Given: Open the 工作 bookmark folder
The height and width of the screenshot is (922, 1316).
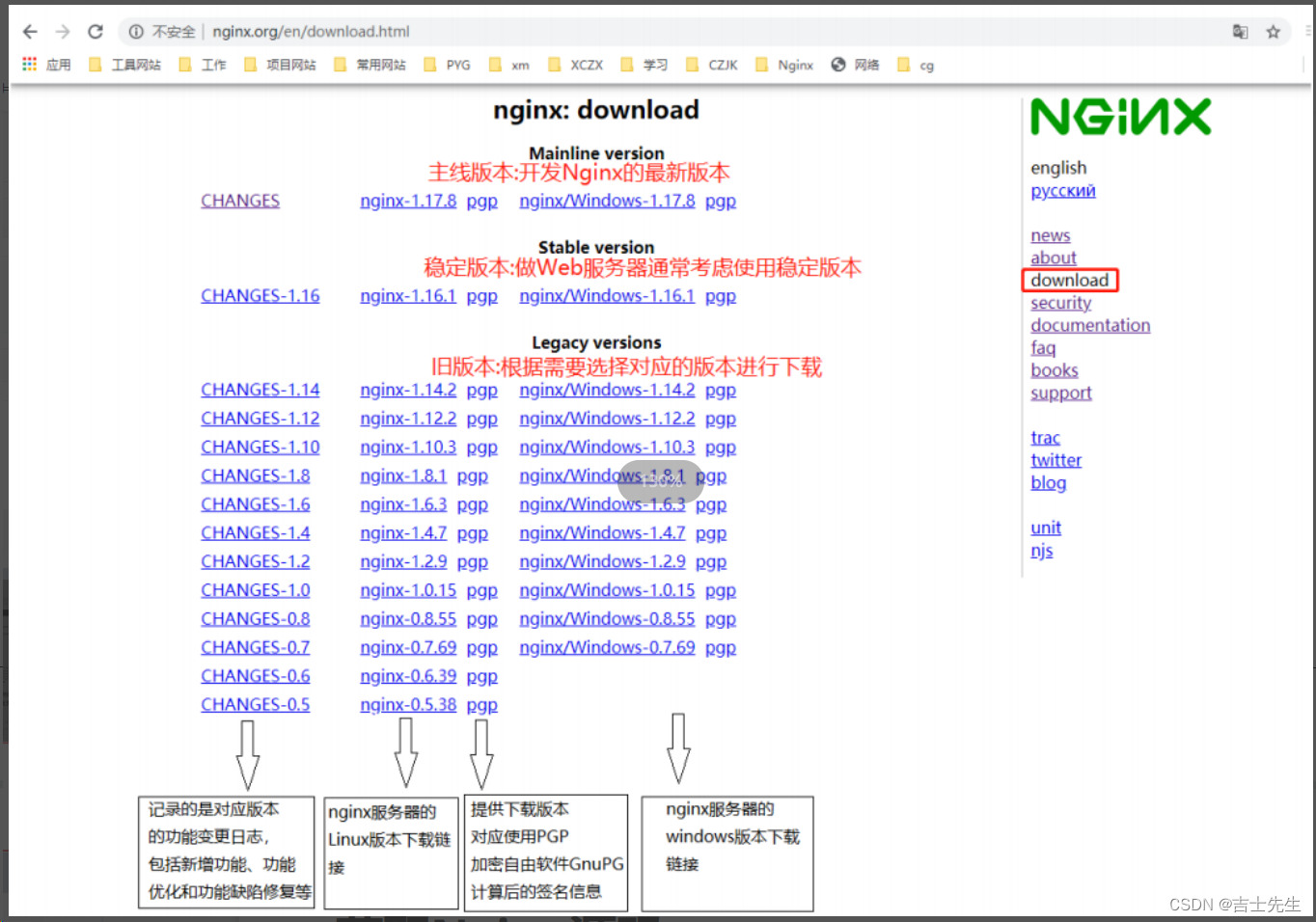Looking at the screenshot, I should [x=203, y=65].
